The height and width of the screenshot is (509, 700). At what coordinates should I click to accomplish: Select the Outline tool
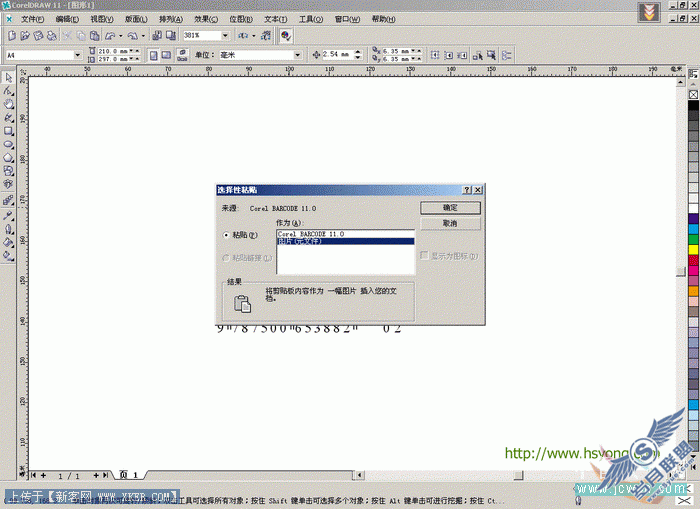[8, 229]
